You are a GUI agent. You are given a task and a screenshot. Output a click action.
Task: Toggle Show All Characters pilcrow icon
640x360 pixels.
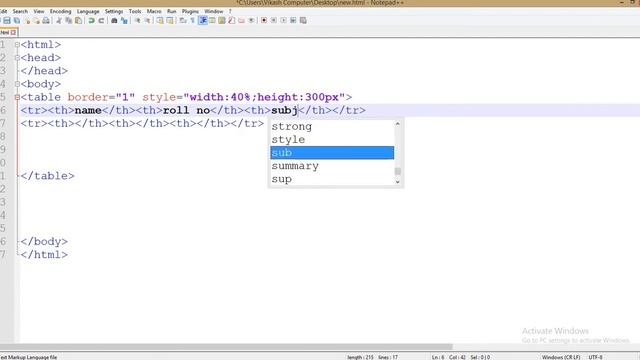coord(192,20)
